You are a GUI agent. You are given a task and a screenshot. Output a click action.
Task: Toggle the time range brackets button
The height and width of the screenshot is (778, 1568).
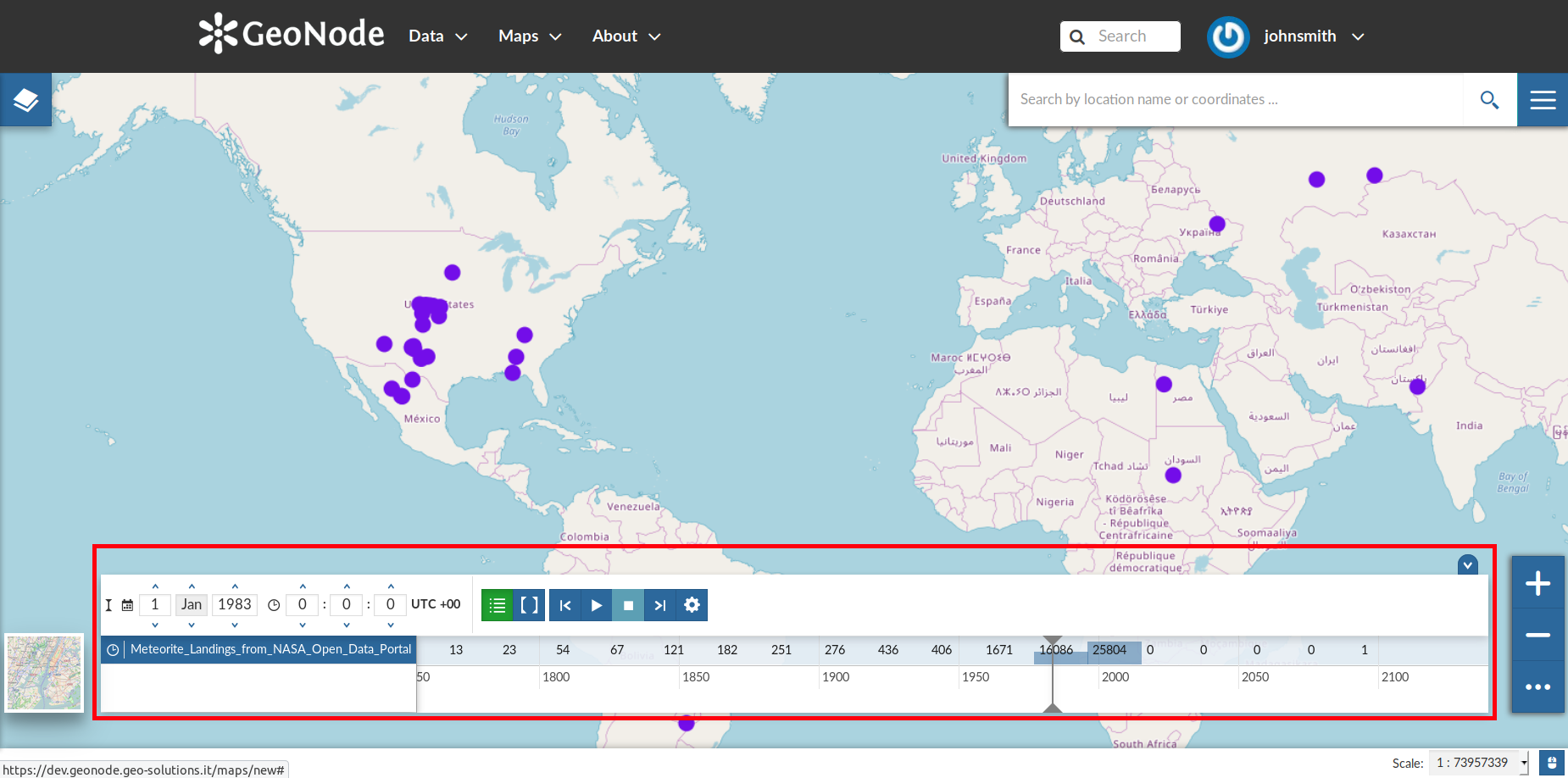click(530, 605)
